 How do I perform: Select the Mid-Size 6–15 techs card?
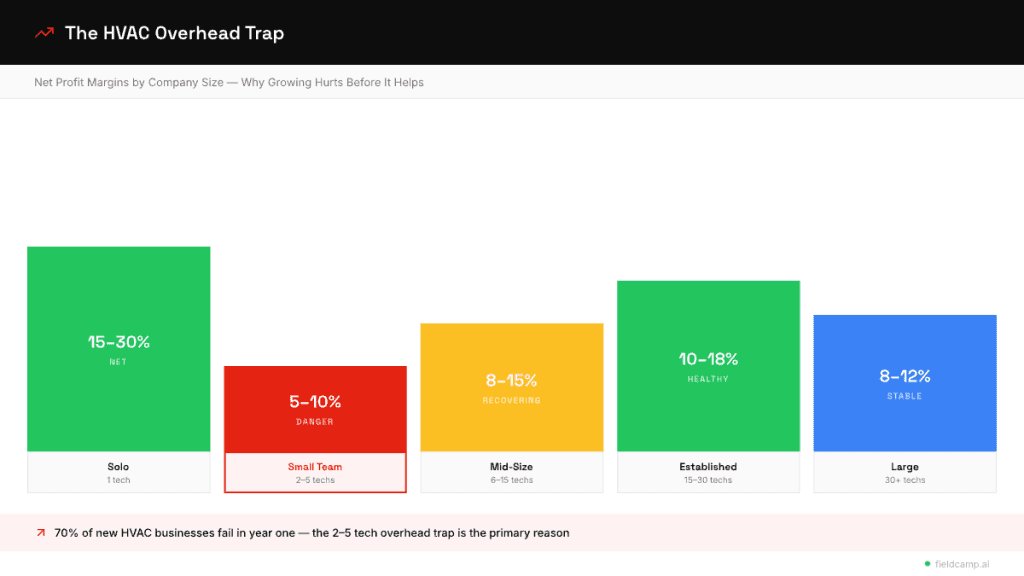point(511,472)
